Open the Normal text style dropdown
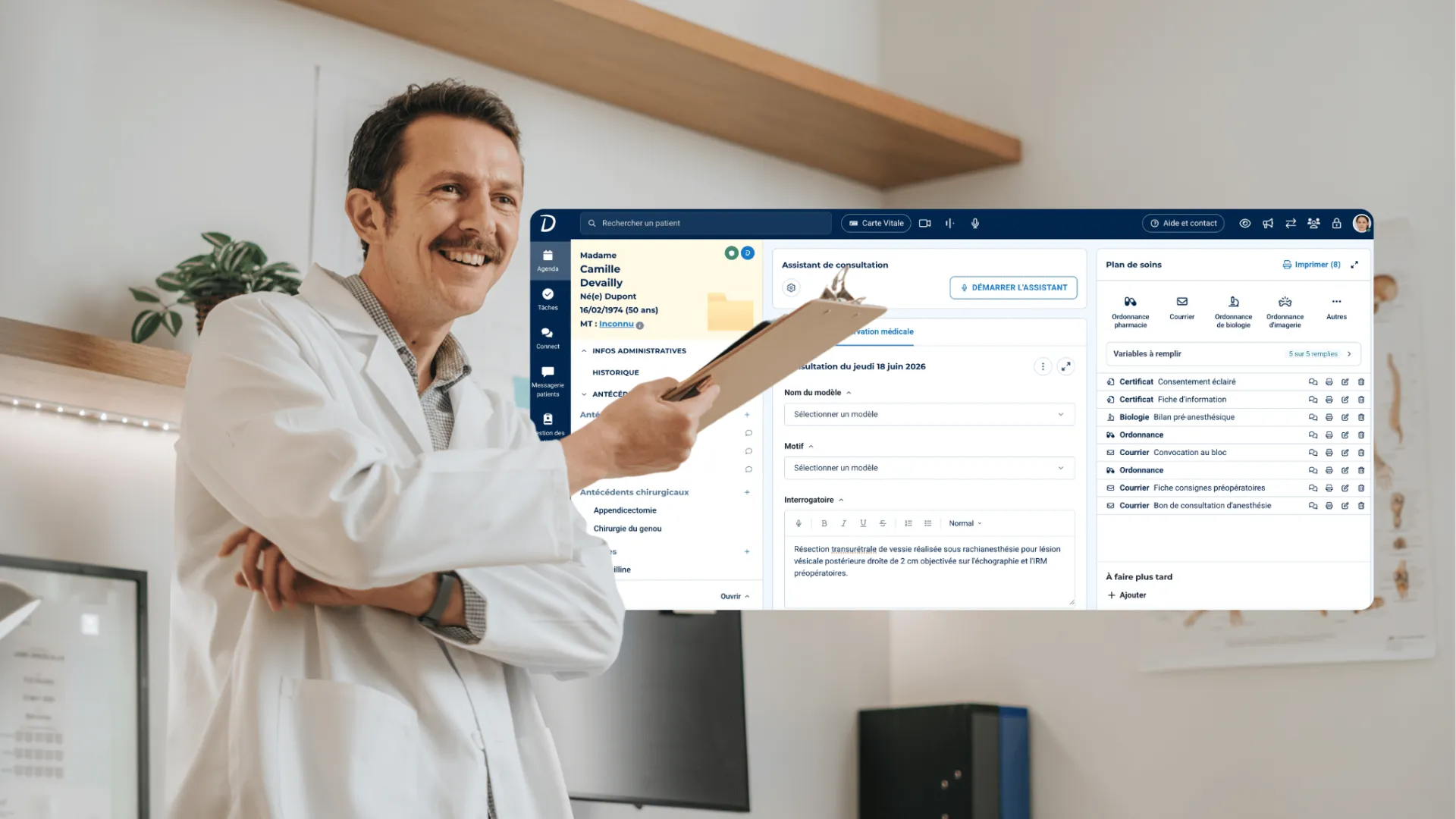The width and height of the screenshot is (1456, 819). (x=965, y=523)
